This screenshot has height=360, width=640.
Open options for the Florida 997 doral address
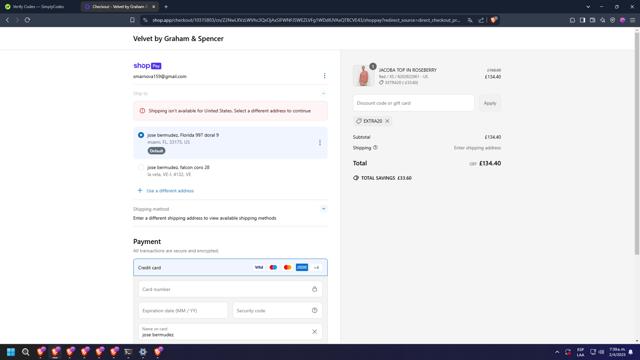click(x=320, y=142)
